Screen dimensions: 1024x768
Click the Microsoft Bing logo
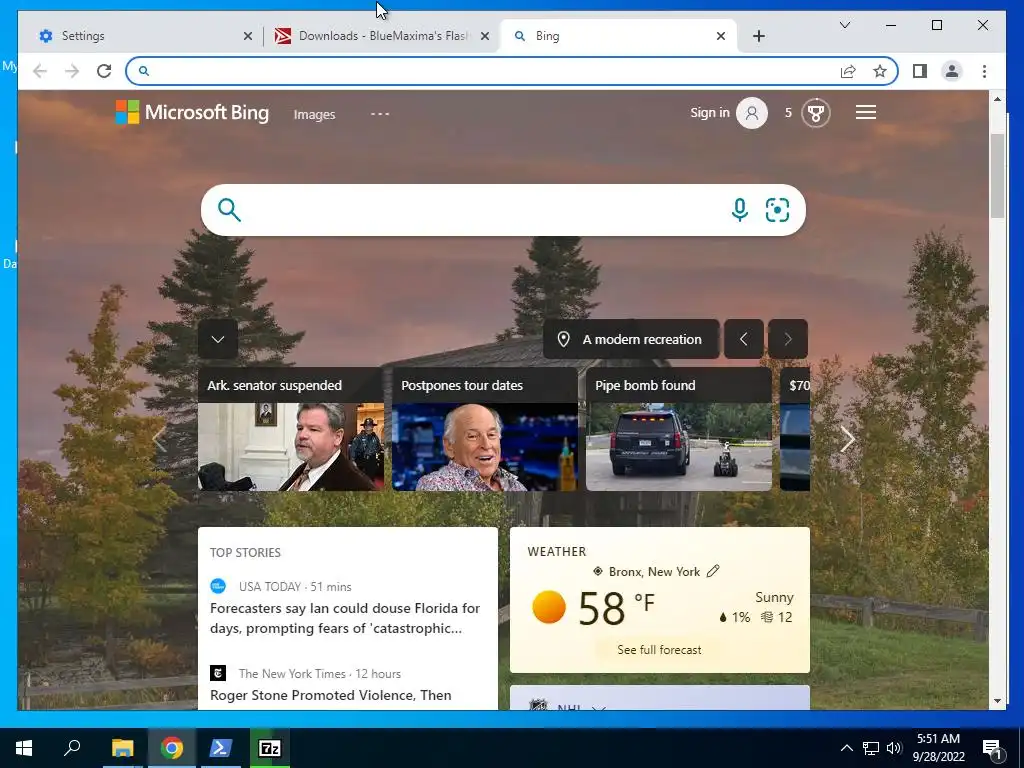tap(192, 112)
